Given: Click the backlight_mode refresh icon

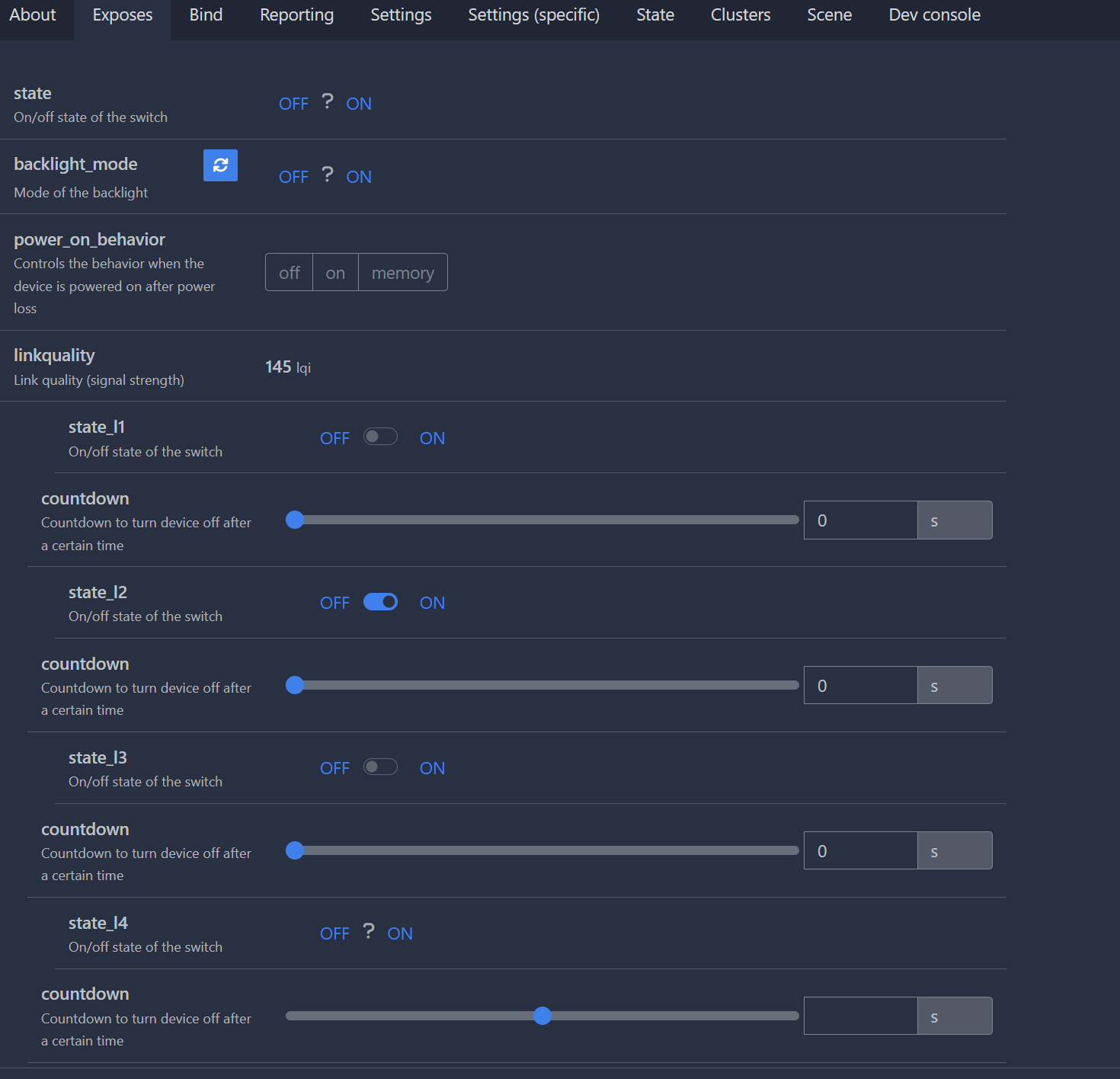Looking at the screenshot, I should (220, 165).
